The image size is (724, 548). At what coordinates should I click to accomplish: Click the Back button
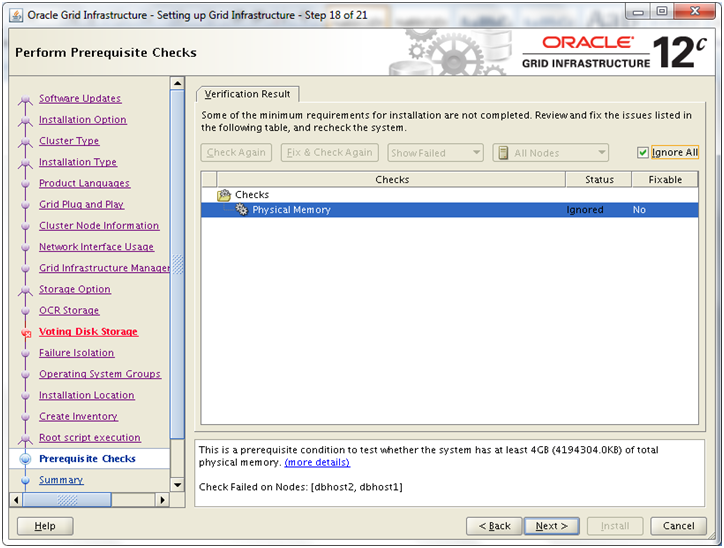coord(494,526)
